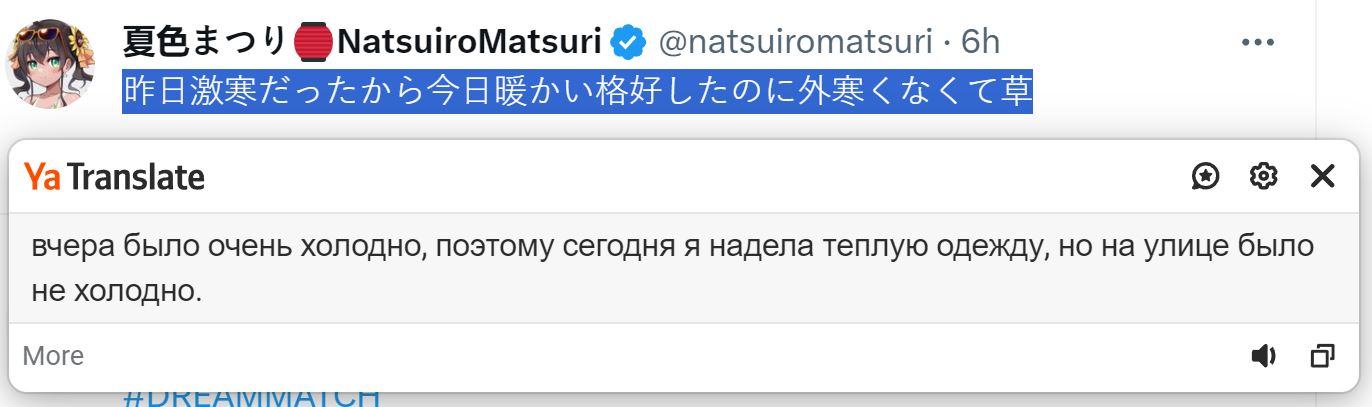The image size is (1372, 407).
Task: Click the NatsuiroMatsuri display name
Action: (469, 42)
